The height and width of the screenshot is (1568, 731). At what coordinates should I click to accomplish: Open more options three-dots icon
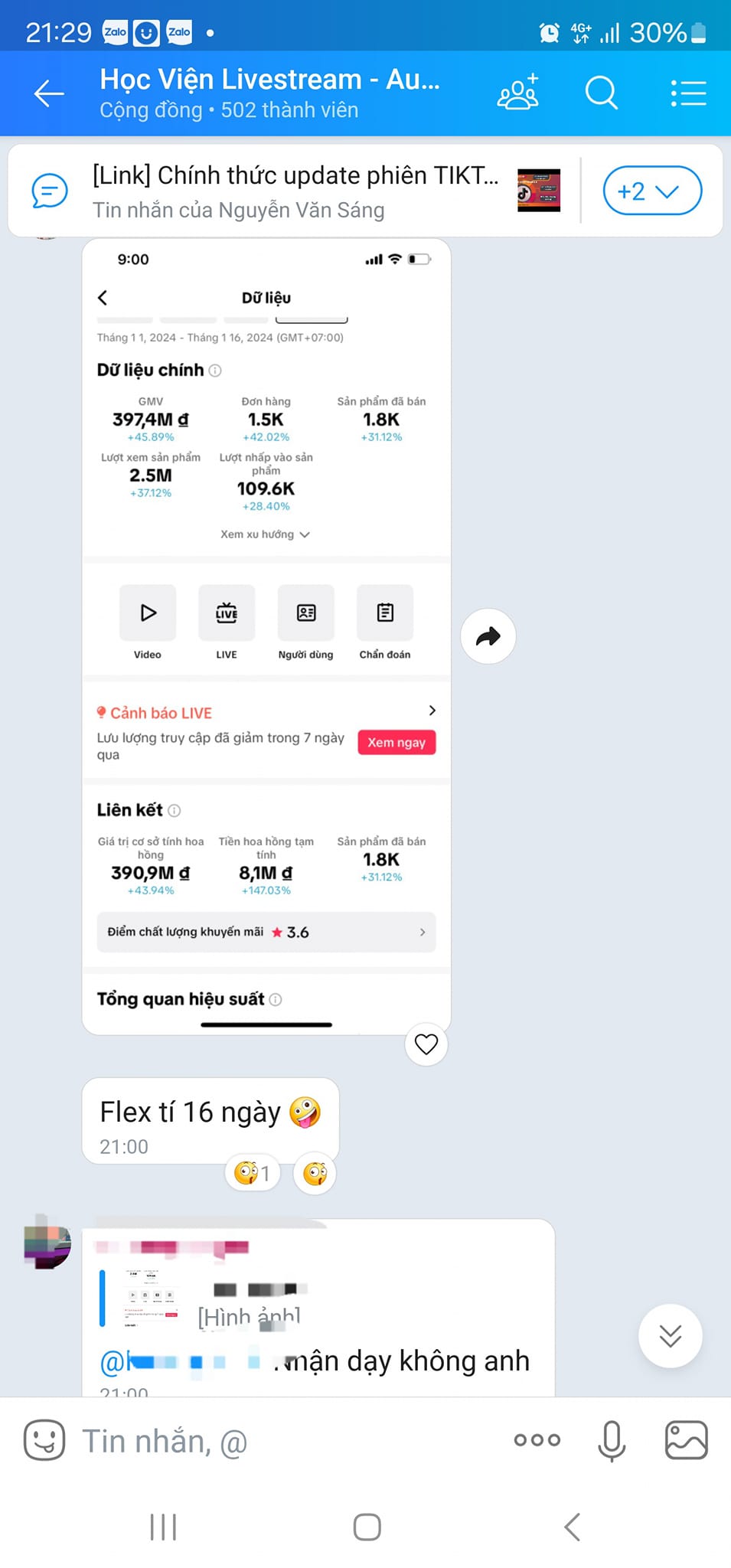point(537,1440)
